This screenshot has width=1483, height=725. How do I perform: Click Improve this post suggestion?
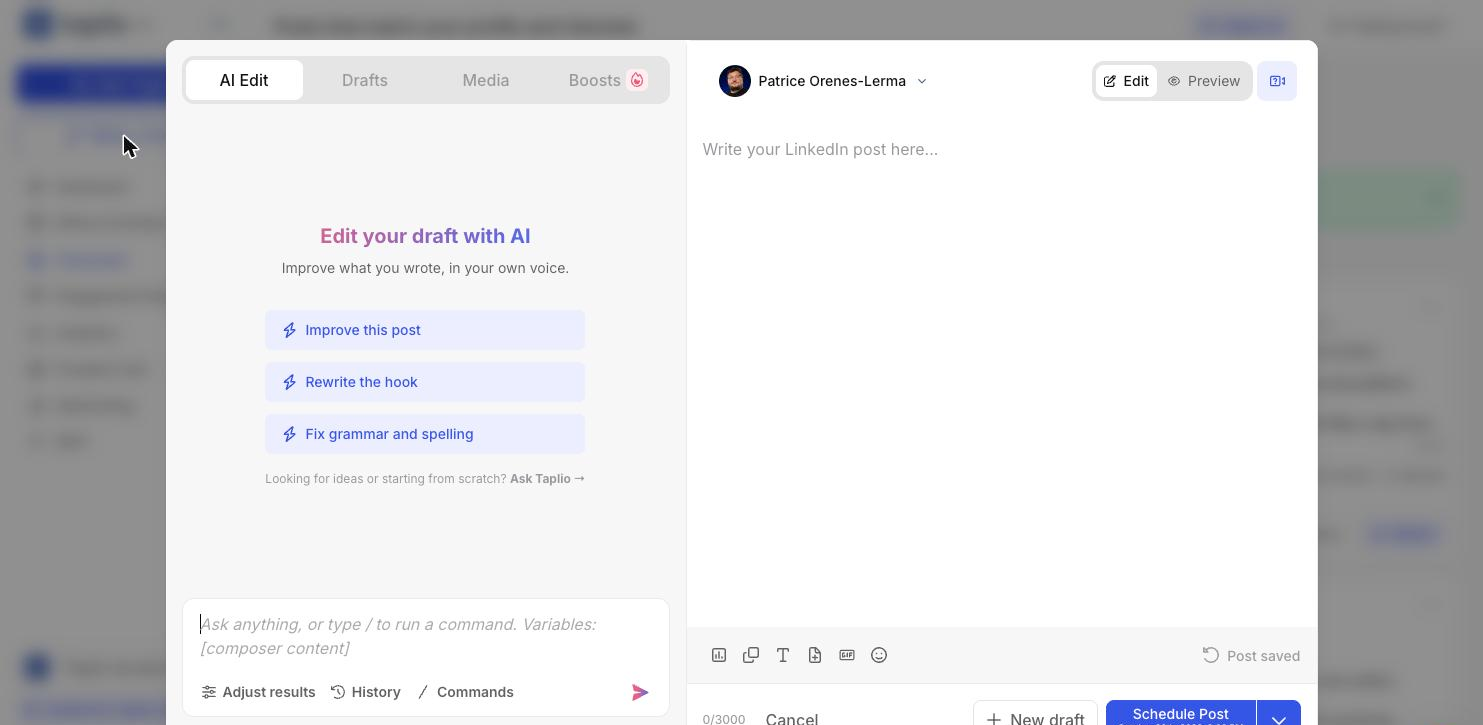(x=425, y=330)
